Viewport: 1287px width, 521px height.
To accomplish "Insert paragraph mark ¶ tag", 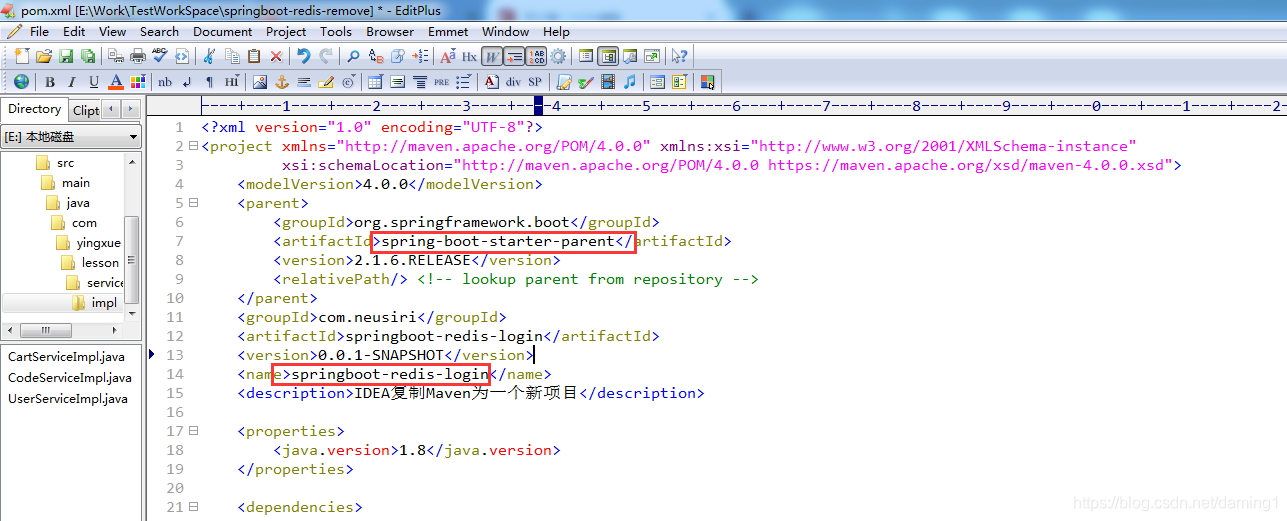I will tap(209, 82).
